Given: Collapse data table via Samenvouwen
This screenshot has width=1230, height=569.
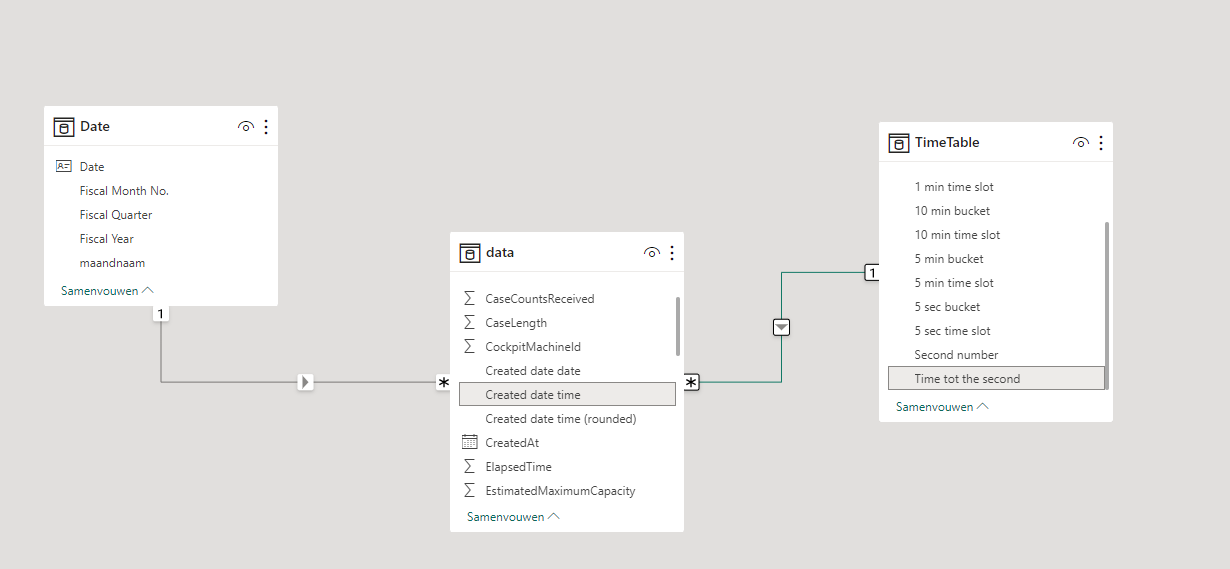Looking at the screenshot, I should pyautogui.click(x=513, y=517).
